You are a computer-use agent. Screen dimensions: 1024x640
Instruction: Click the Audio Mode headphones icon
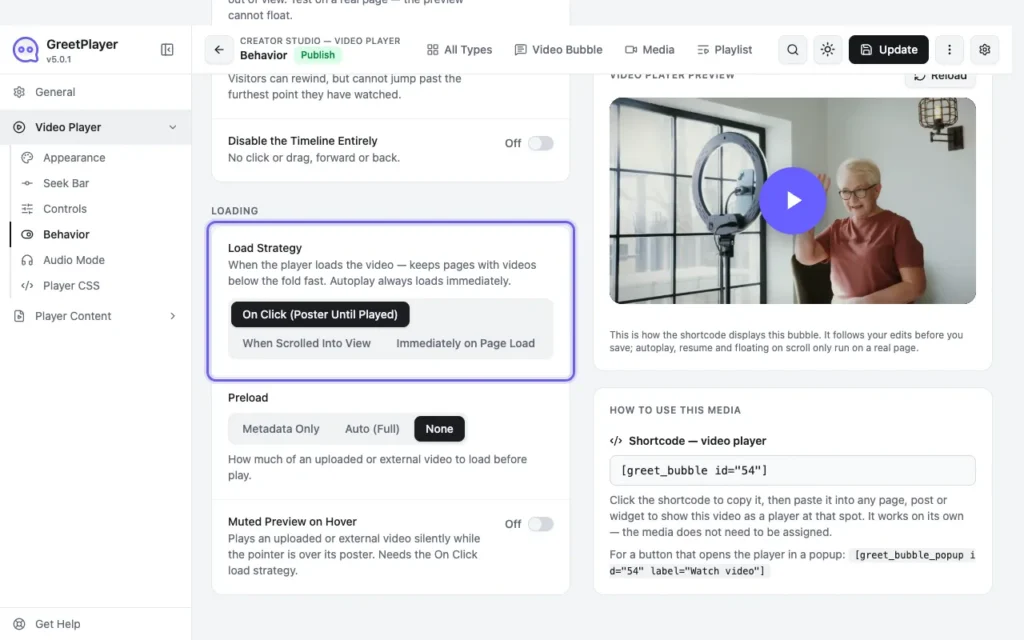(27, 260)
